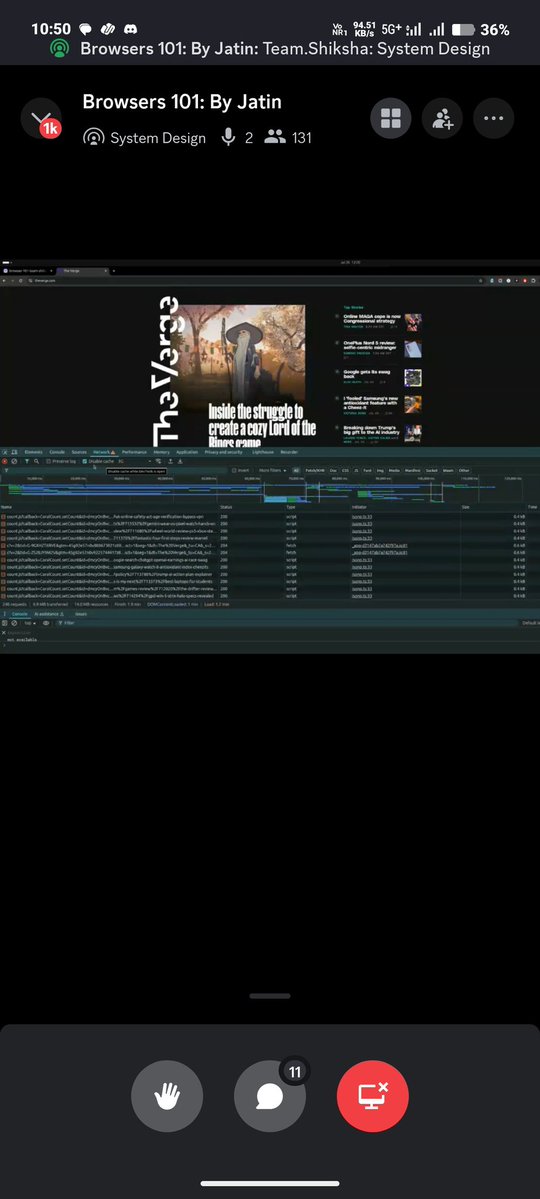Viewport: 540px width, 1199px height.
Task: Tap the pull-up drawer handle
Action: tap(270, 996)
